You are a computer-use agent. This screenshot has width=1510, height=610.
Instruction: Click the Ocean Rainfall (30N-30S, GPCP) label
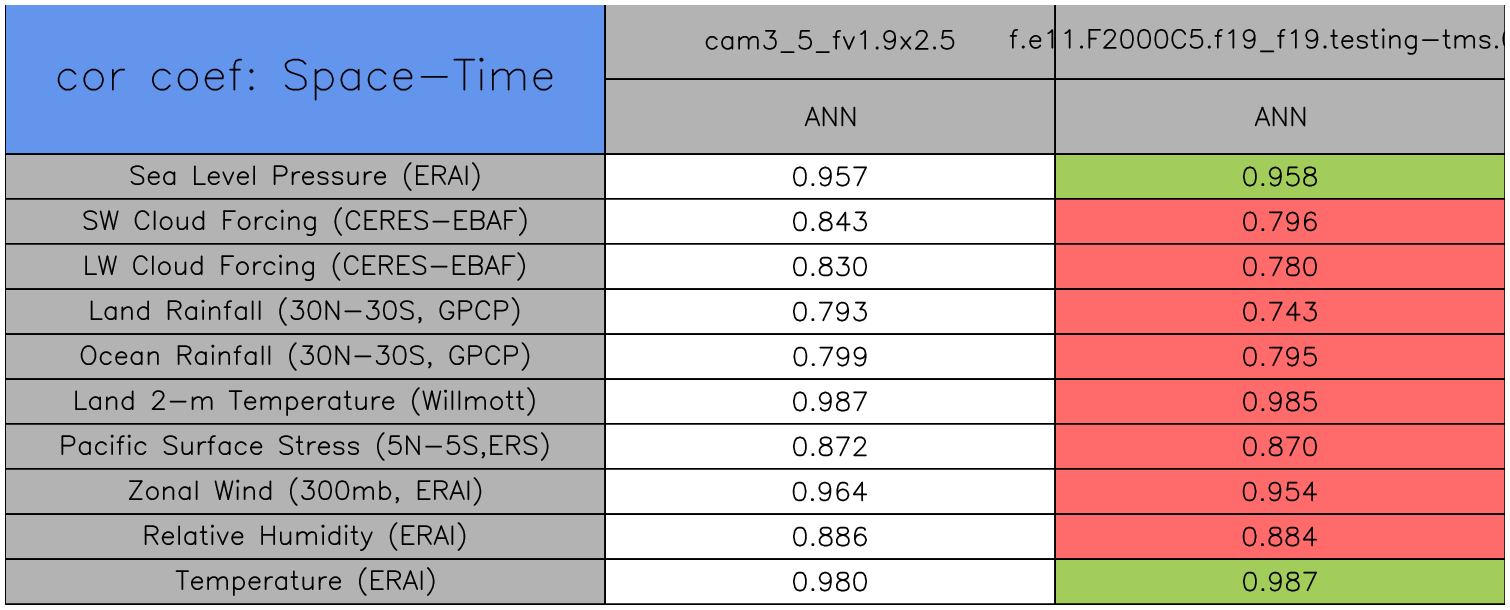click(x=305, y=357)
